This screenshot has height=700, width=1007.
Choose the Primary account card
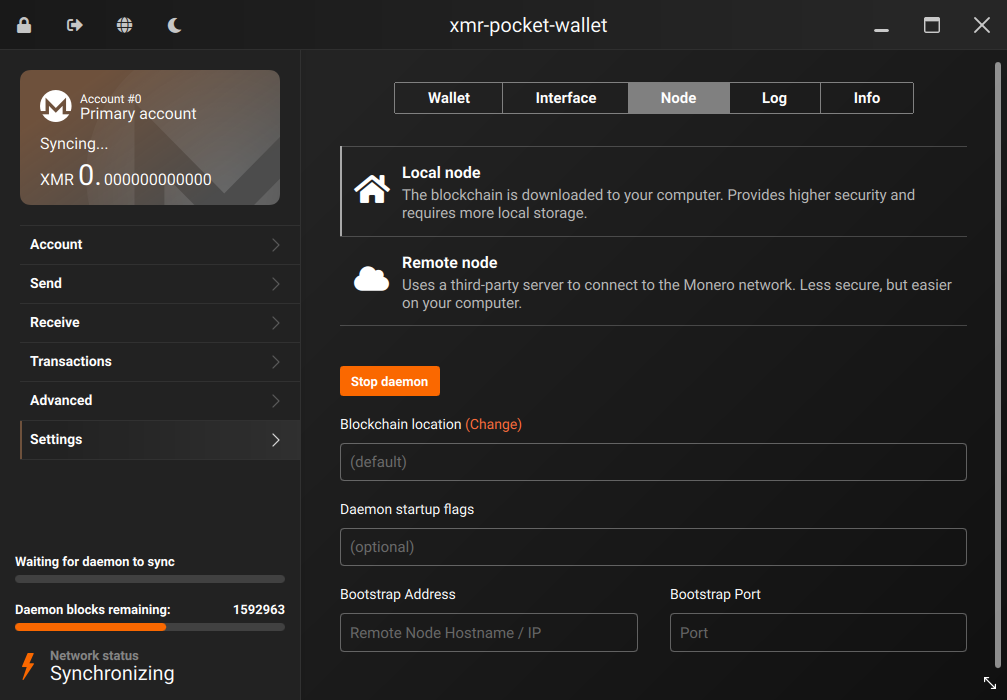point(149,136)
